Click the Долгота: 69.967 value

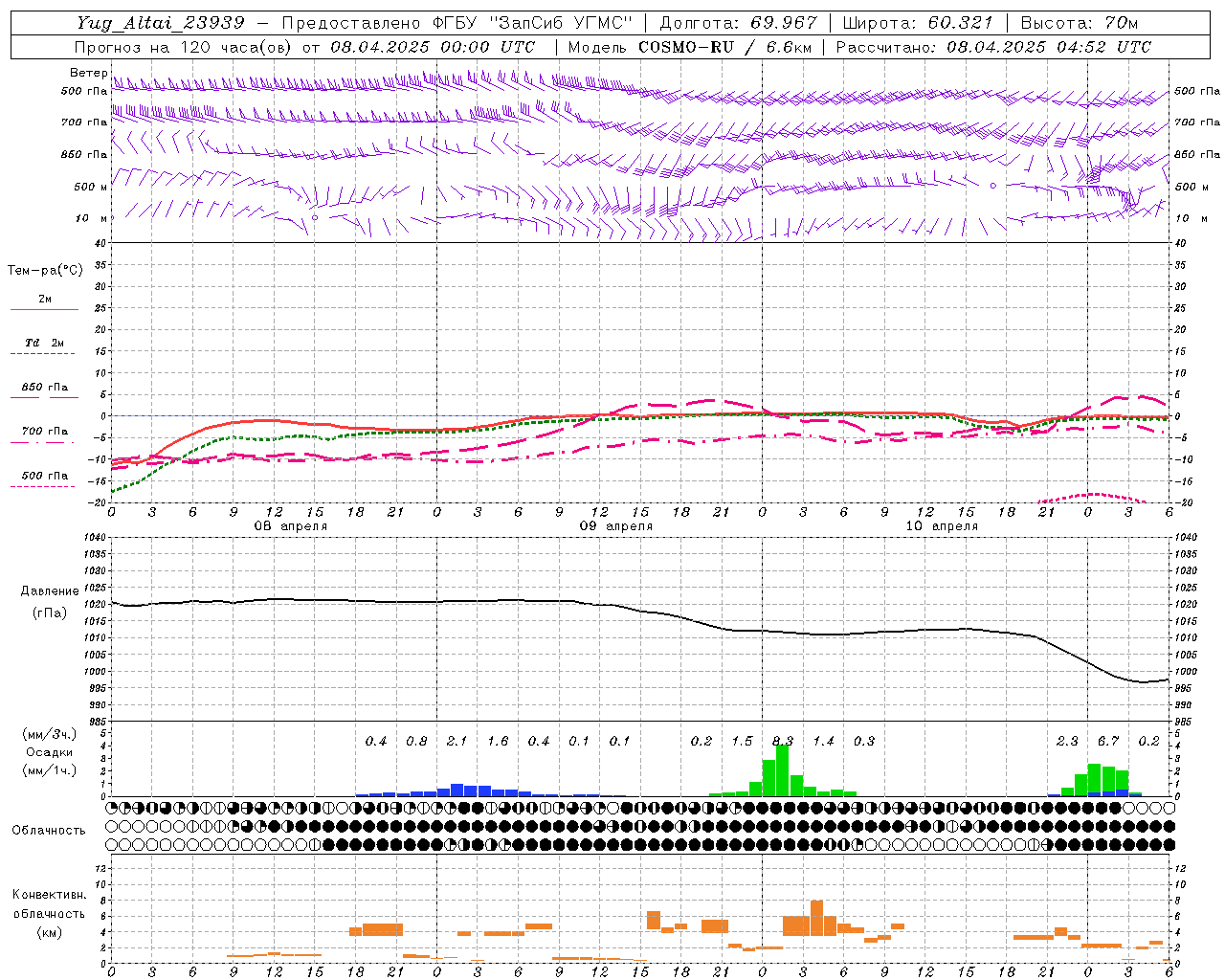pyautogui.click(x=739, y=23)
